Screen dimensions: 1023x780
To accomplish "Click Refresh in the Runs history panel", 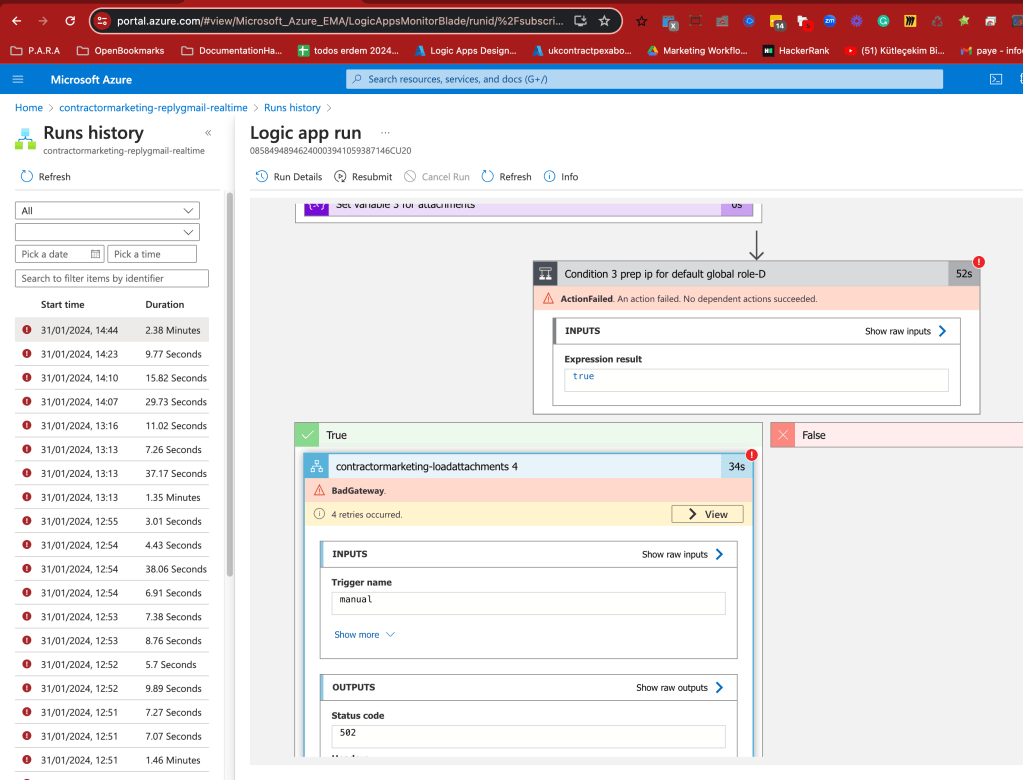I will pos(46,177).
